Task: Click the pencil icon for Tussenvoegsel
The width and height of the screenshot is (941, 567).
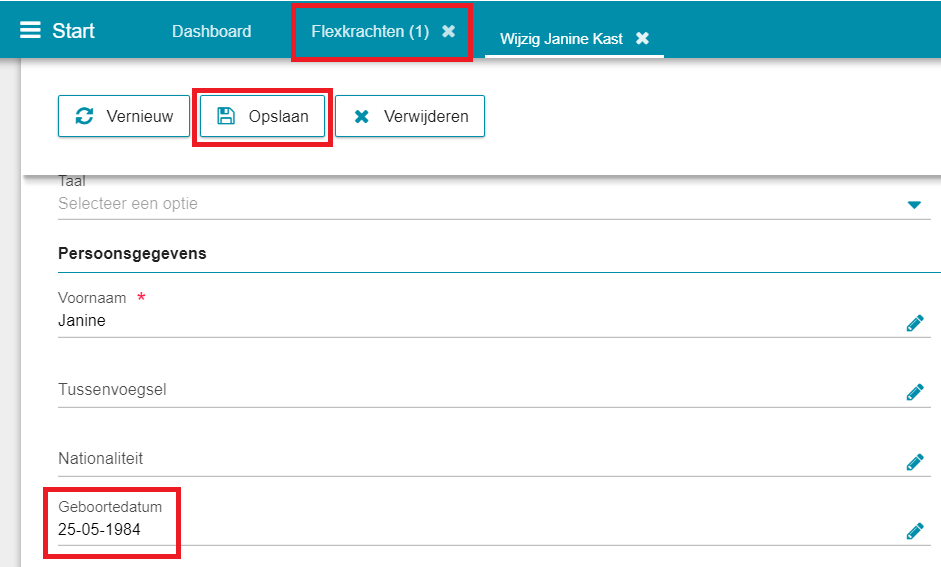Action: [915, 392]
